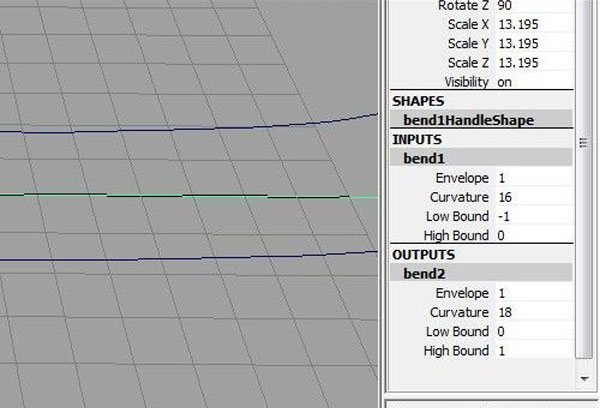The image size is (600, 408).
Task: Click bend1 Envelope value field
Action: click(534, 178)
